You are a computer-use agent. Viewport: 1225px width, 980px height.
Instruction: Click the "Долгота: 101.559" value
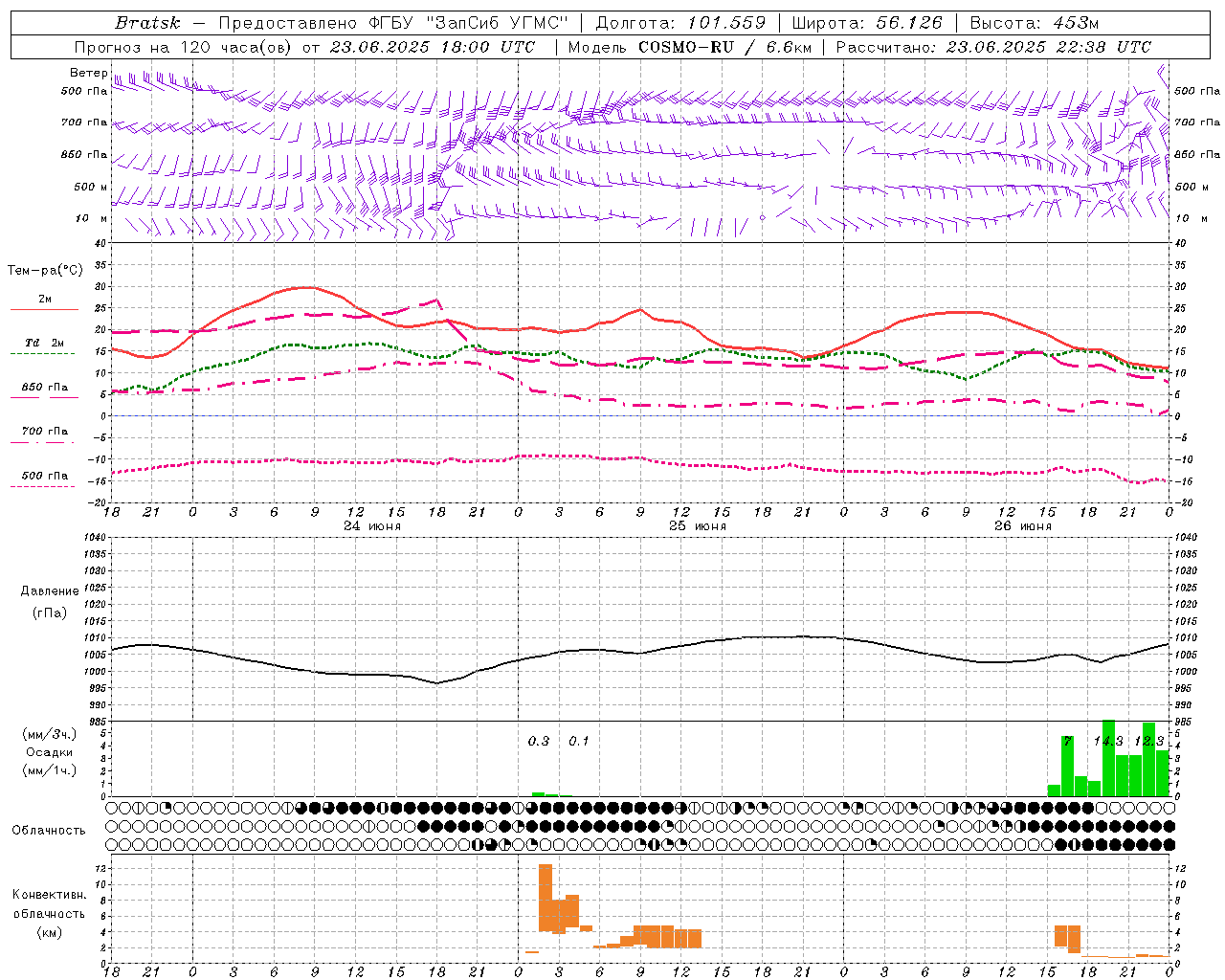[680, 23]
